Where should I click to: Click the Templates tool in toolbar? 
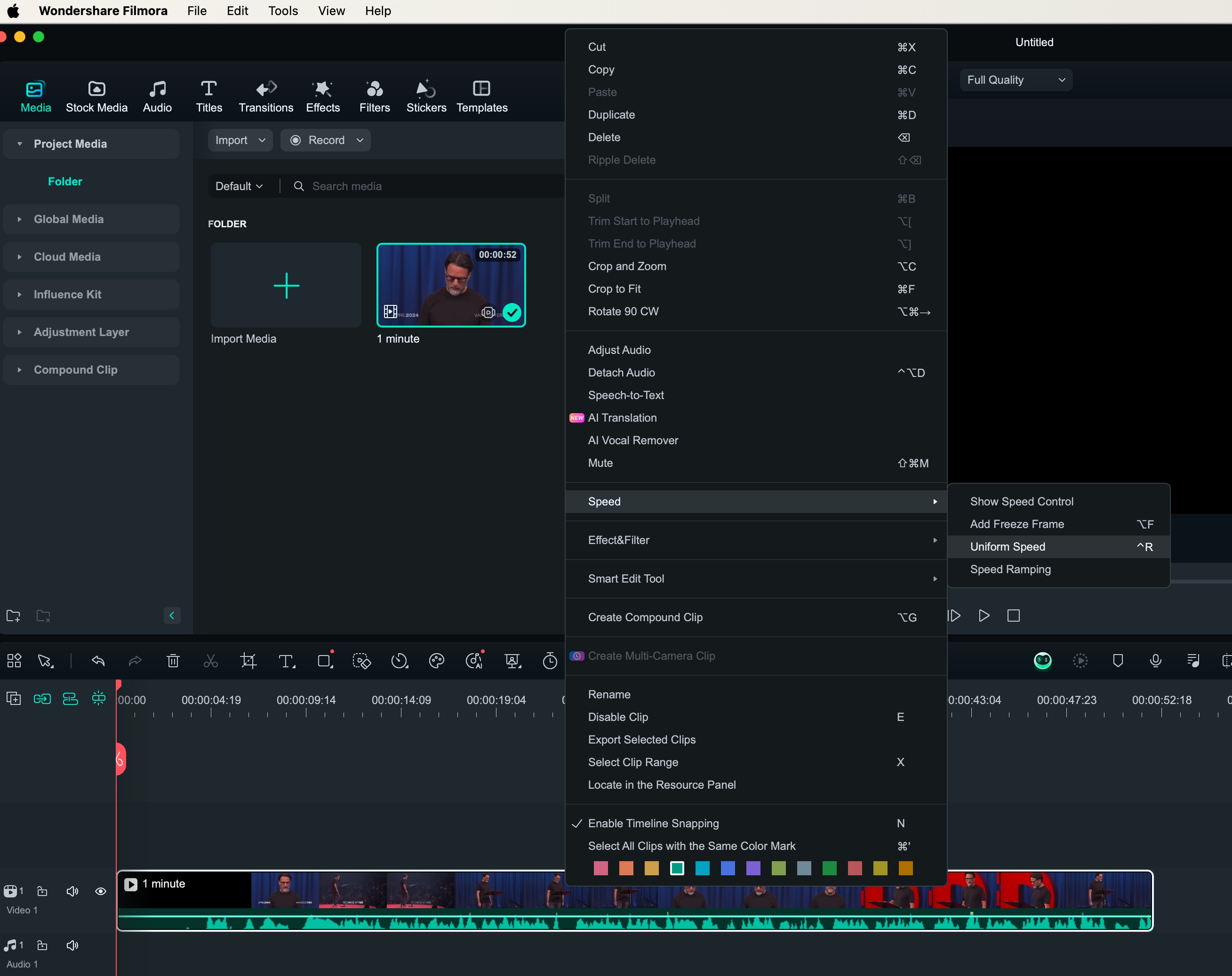coord(482,95)
